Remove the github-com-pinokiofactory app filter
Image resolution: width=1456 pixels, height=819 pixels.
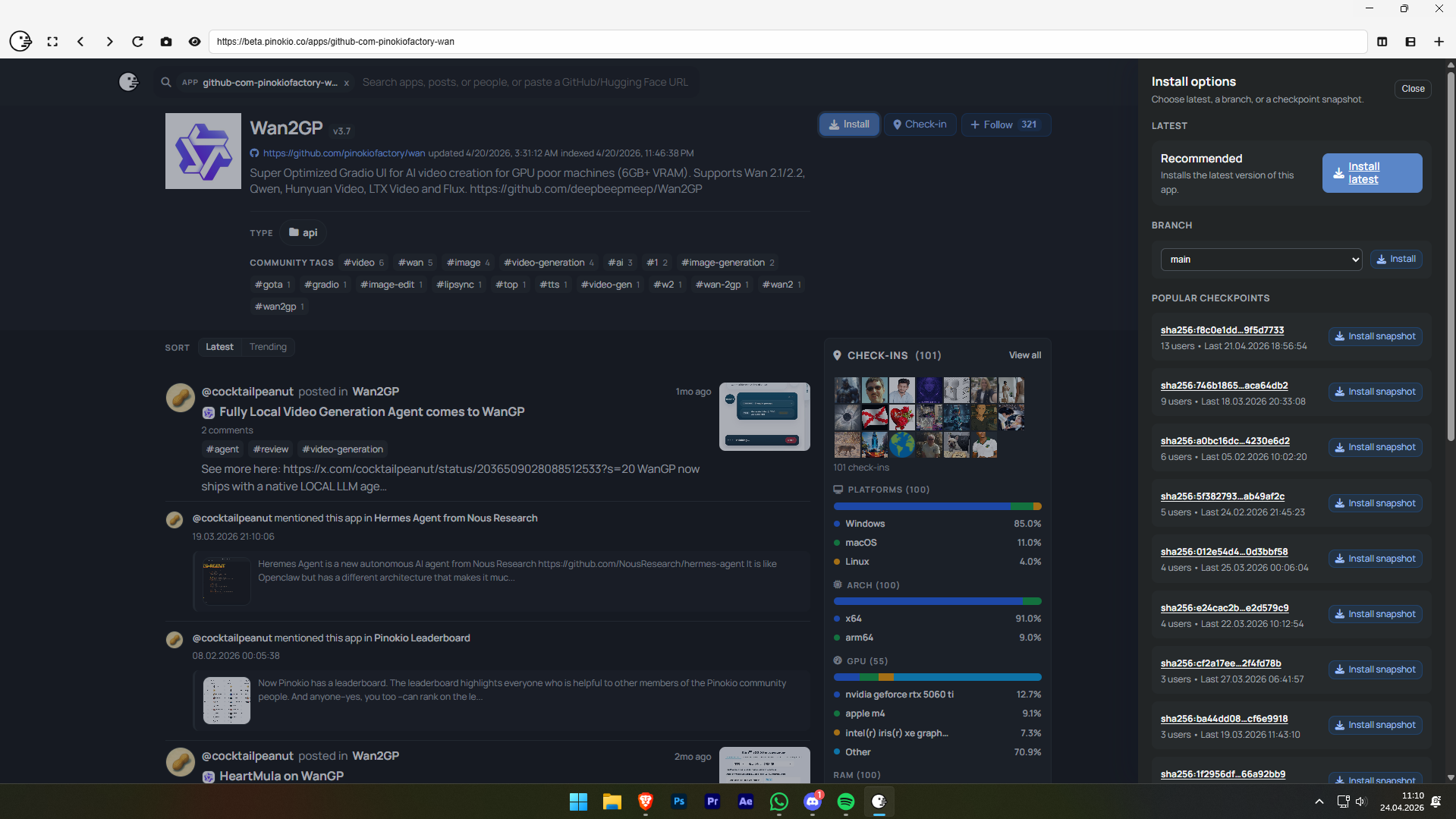(x=347, y=83)
